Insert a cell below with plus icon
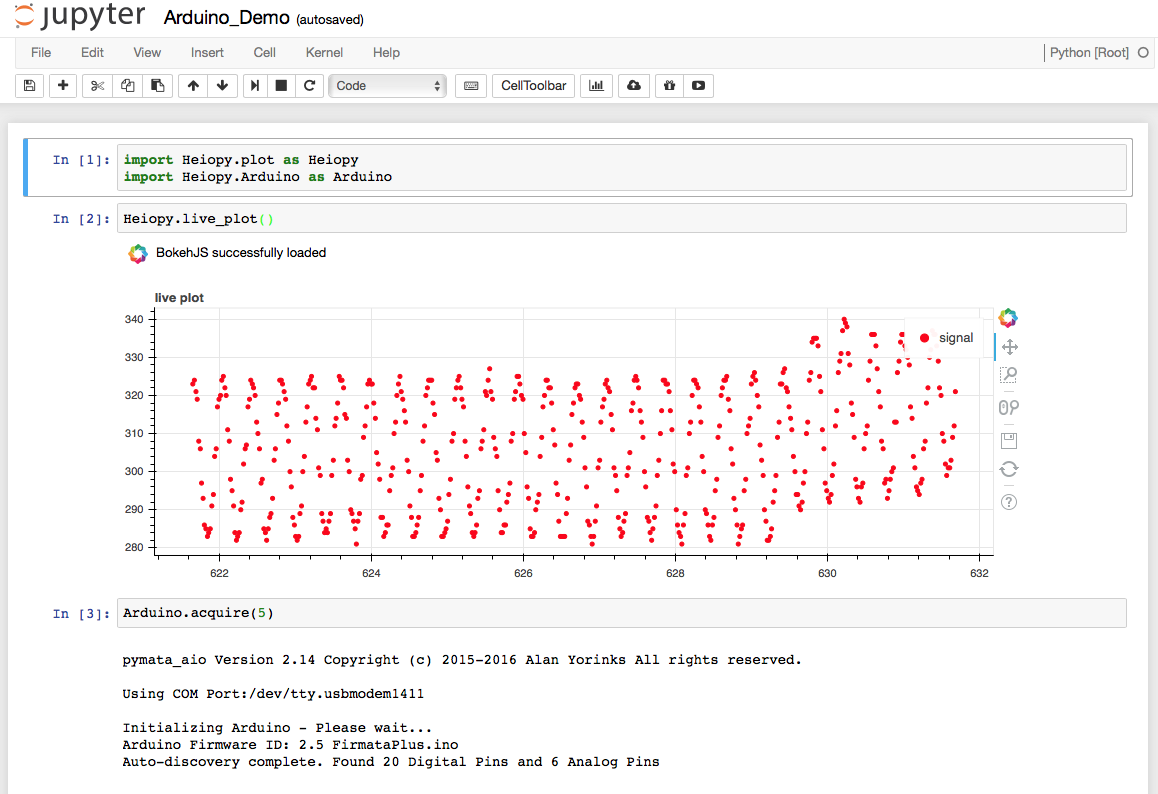The height and width of the screenshot is (794, 1158). tap(63, 86)
